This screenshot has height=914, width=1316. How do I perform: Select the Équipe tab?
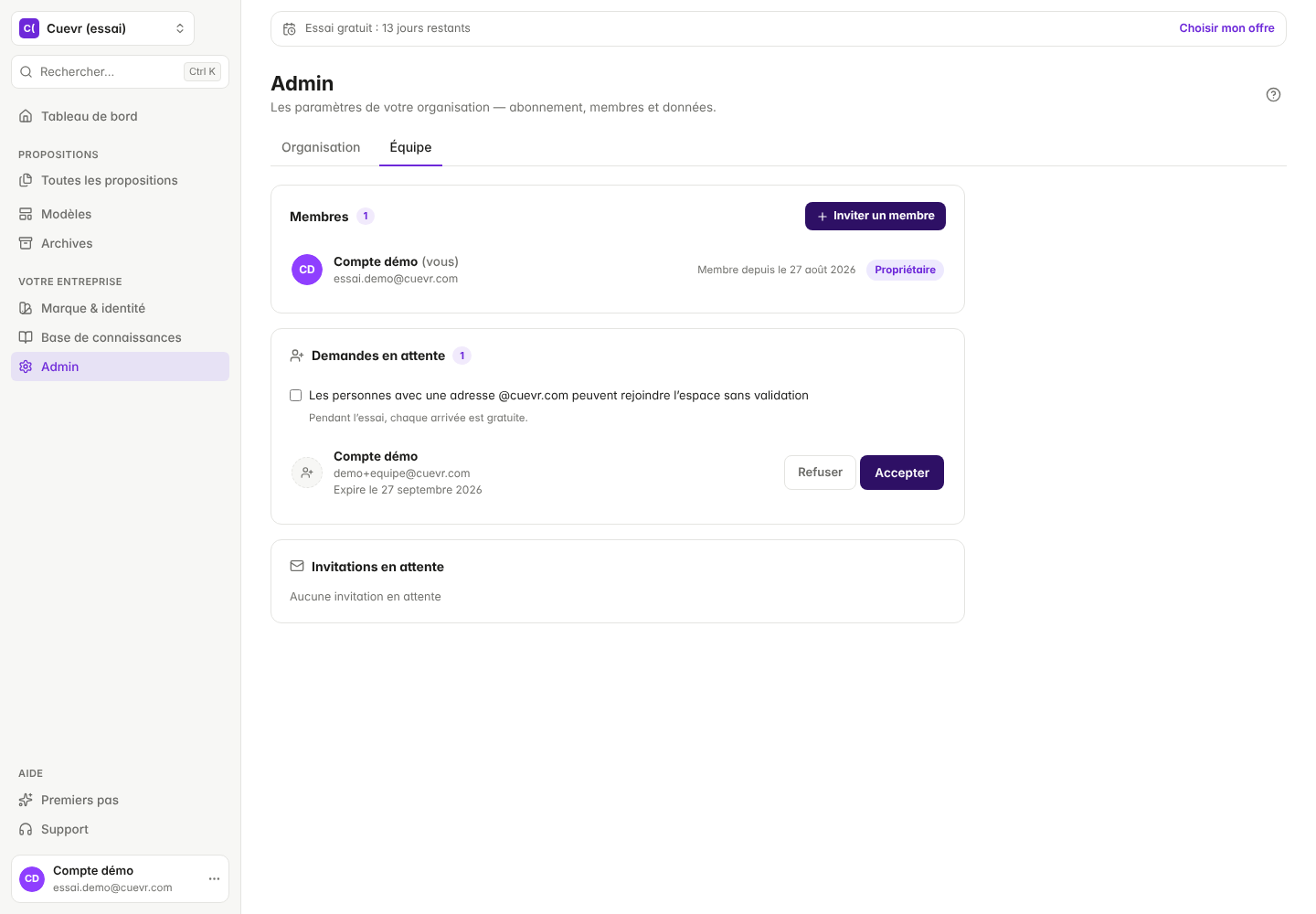pos(410,147)
